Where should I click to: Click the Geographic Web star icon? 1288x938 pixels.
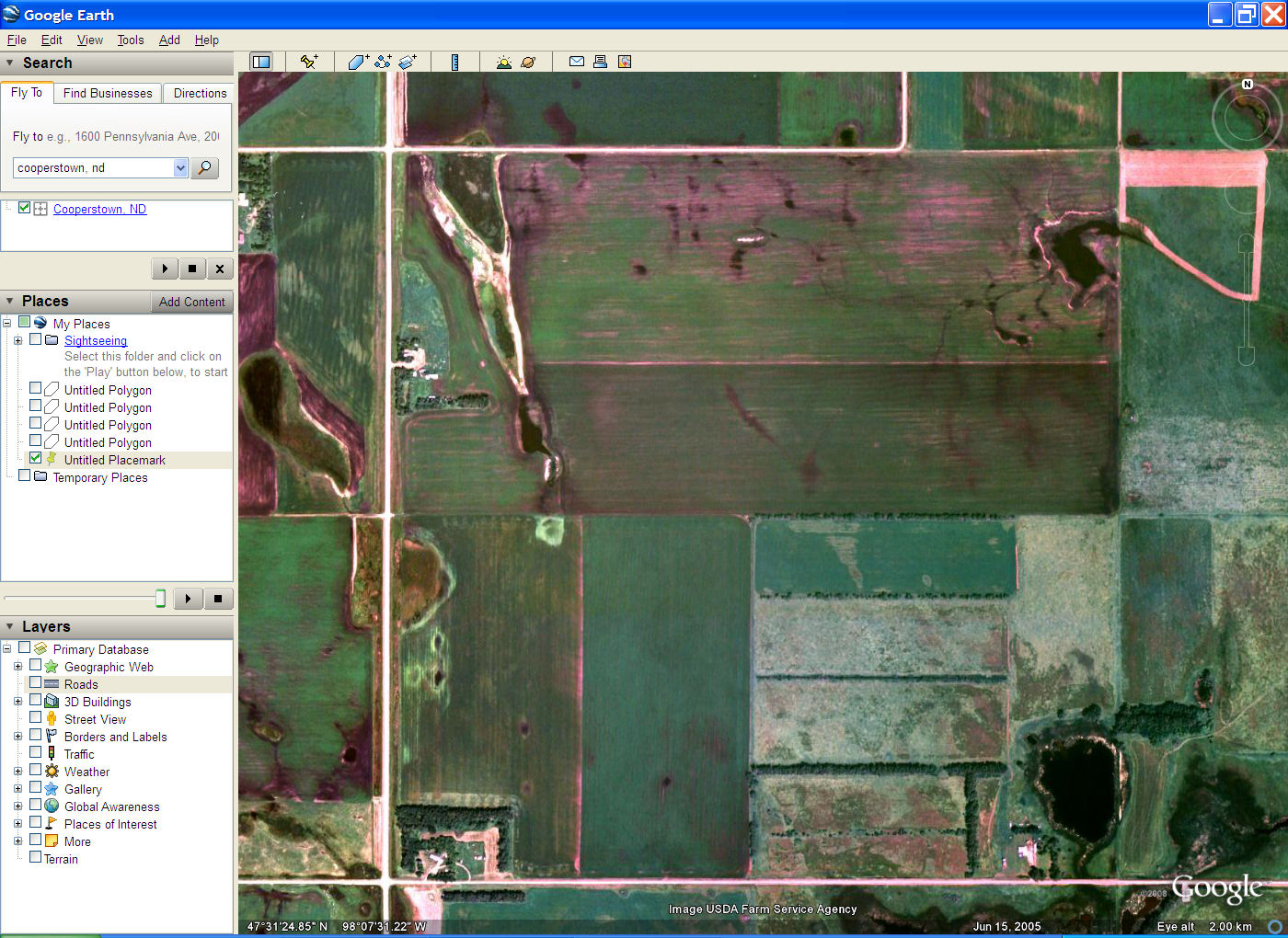click(x=52, y=667)
